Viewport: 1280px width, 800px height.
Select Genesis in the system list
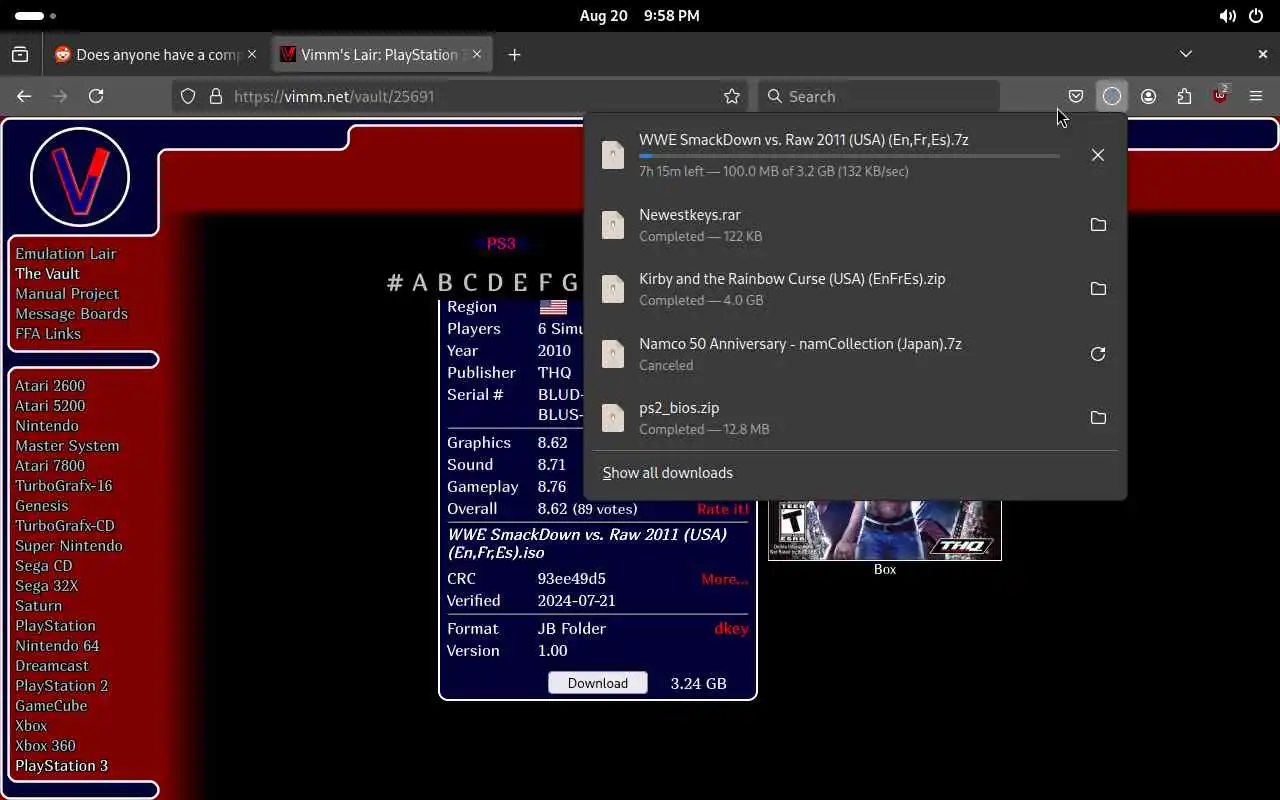pos(42,506)
